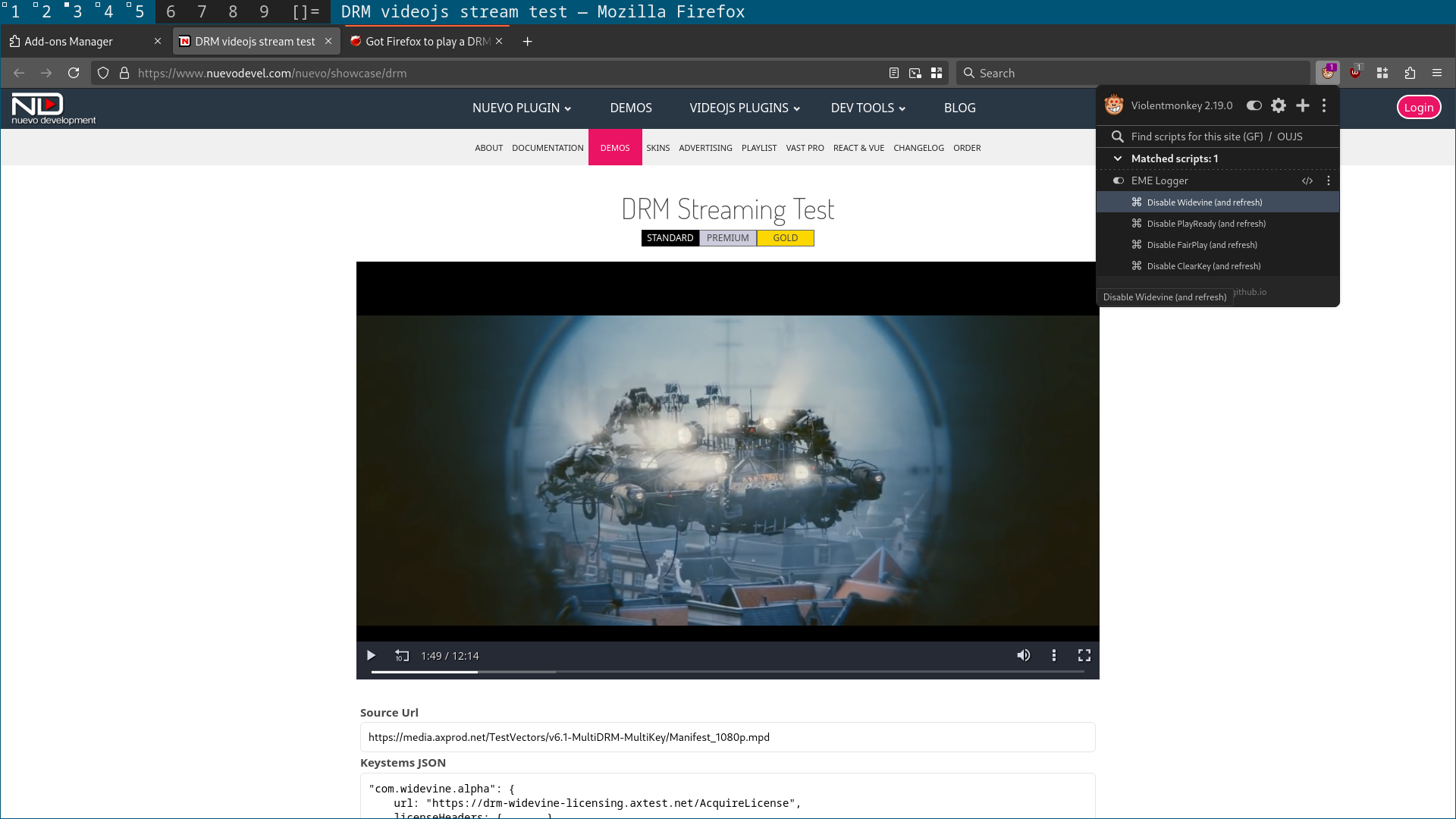1456x819 pixels.
Task: Open the EME Logger script code editor icon
Action: point(1307,180)
